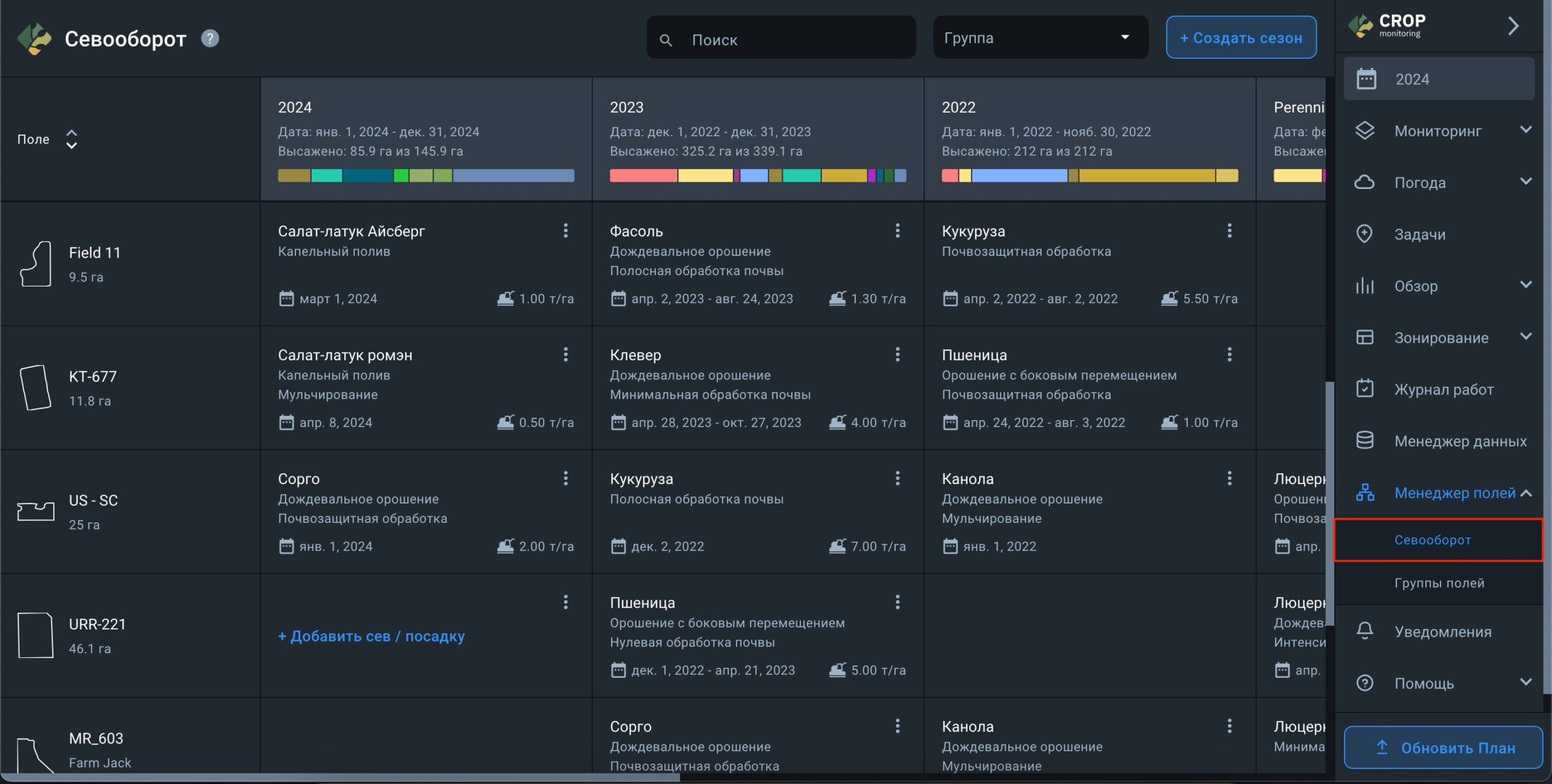Click the Crop Monitoring logo in the page header
Screen dimensions: 1552x784
(35, 39)
